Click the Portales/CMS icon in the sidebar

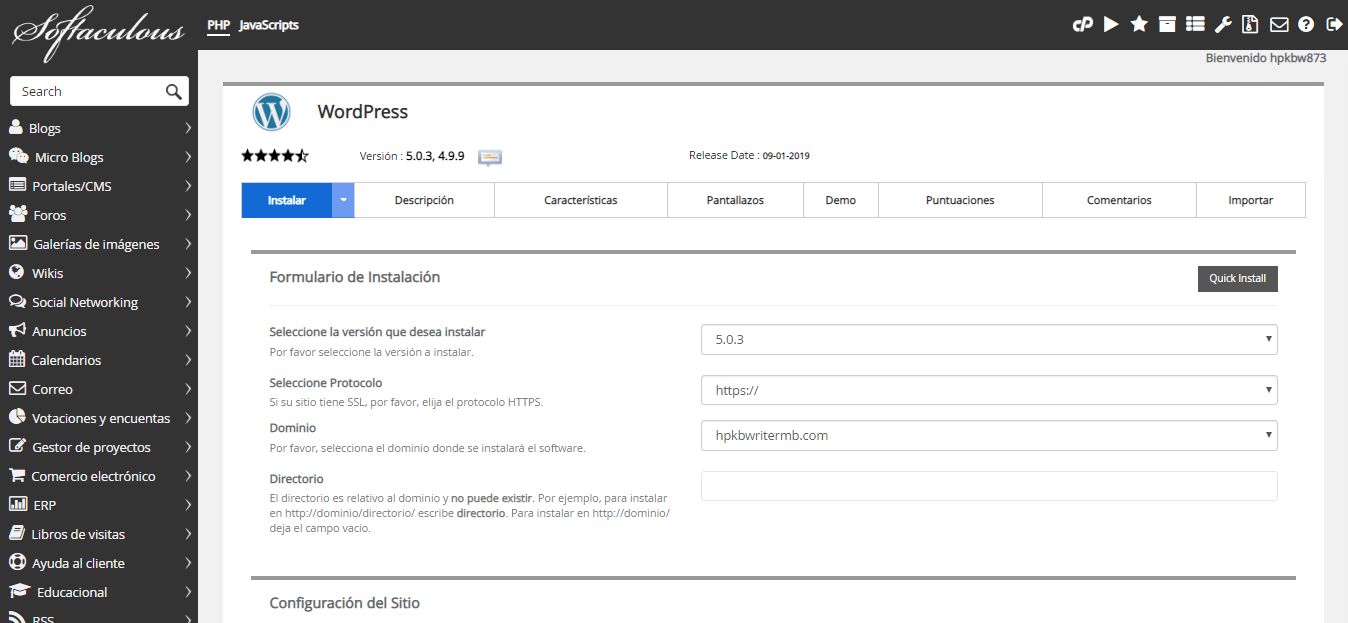17,185
